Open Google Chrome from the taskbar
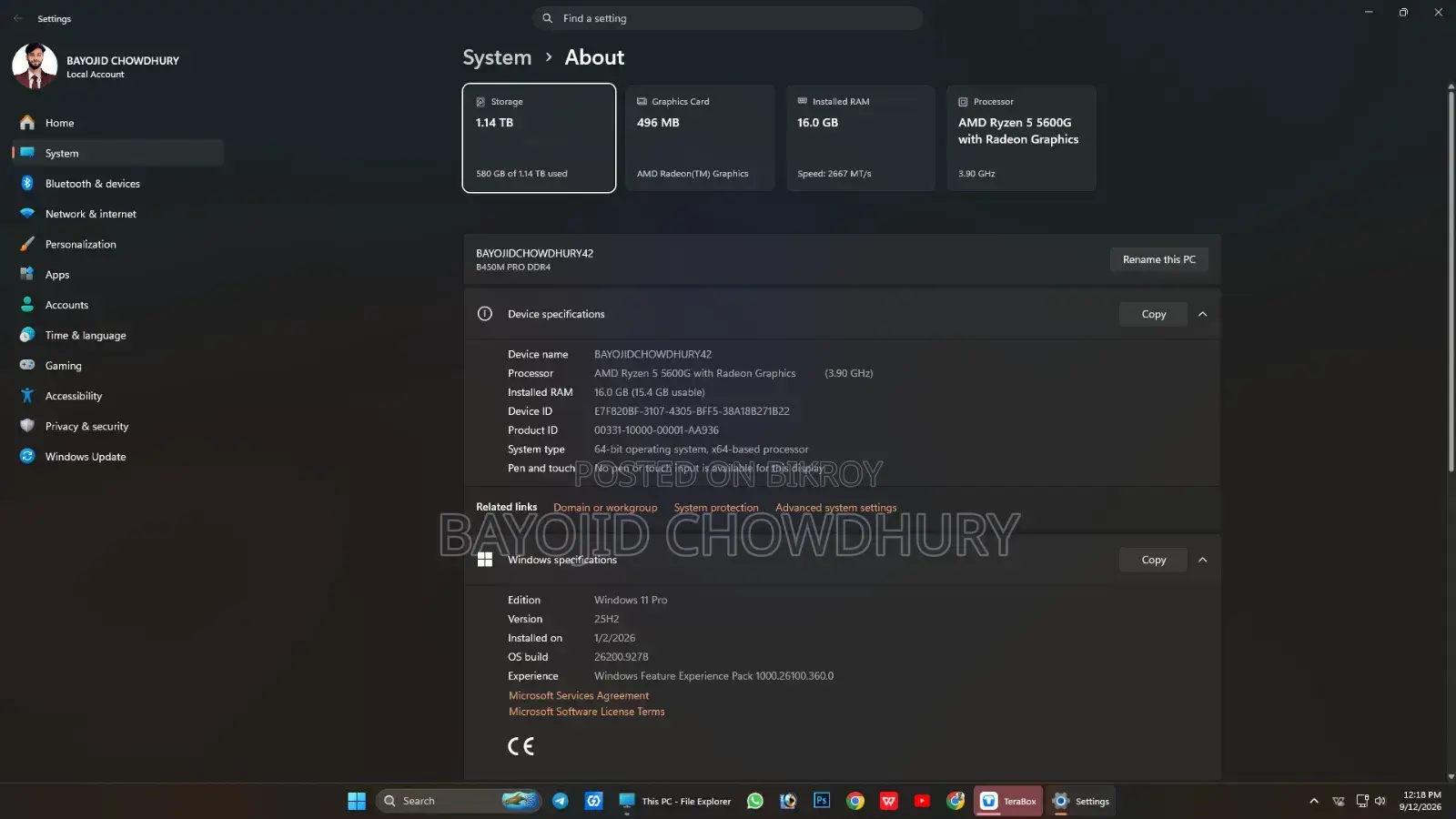The image size is (1456, 819). [x=855, y=801]
